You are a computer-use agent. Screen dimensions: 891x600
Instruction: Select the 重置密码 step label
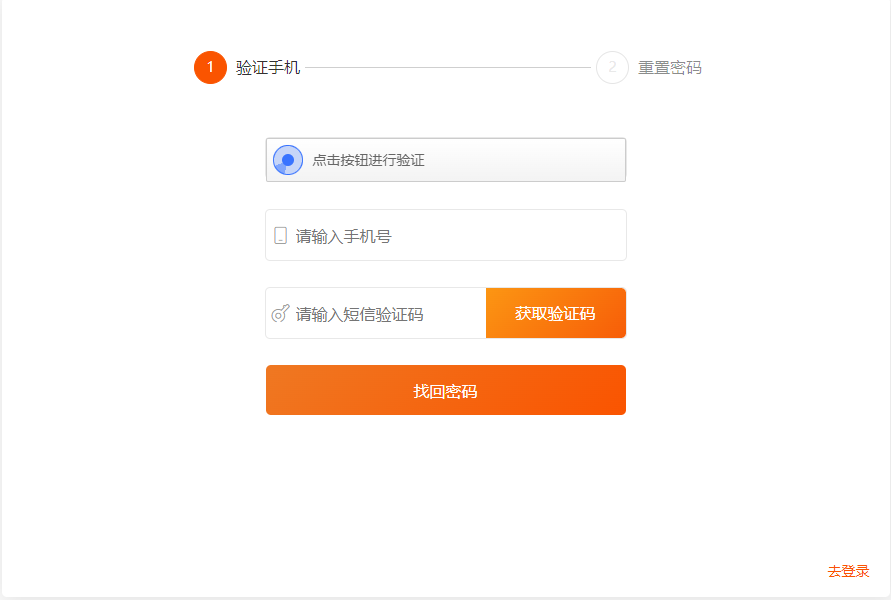pos(669,68)
